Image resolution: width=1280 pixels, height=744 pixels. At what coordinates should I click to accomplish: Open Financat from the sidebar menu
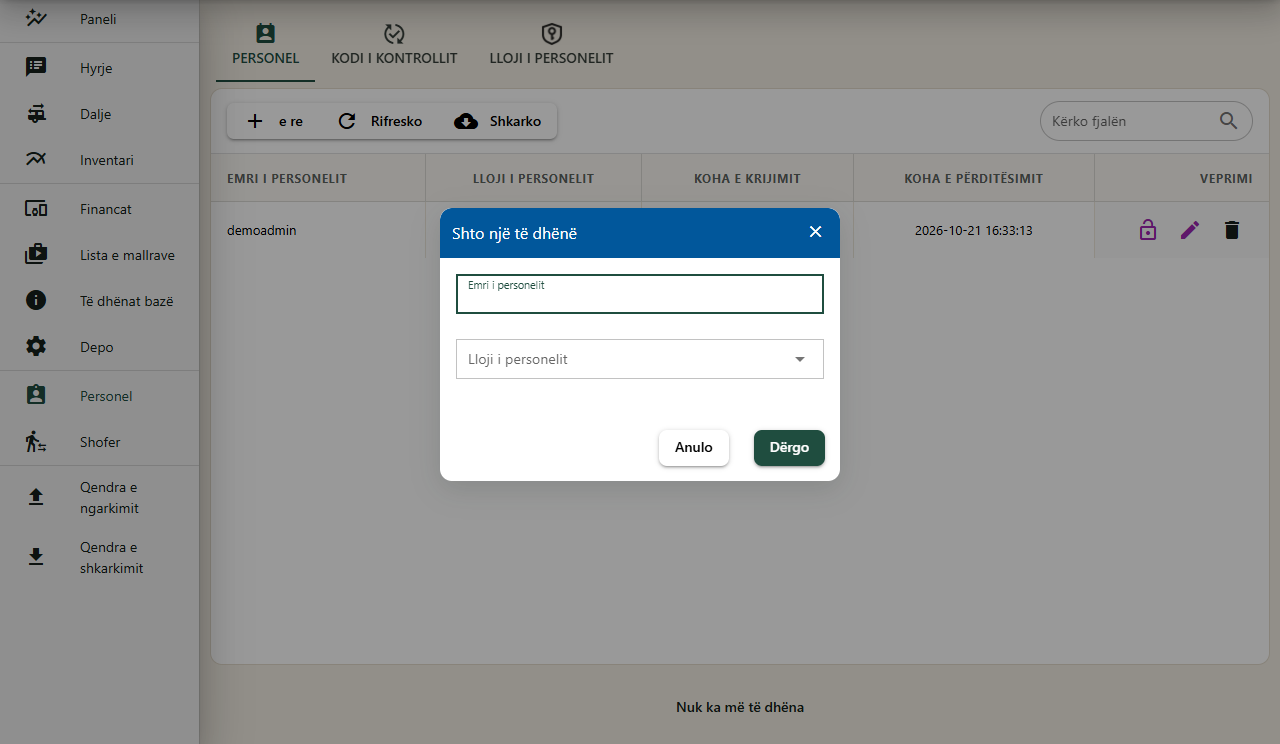(100, 209)
